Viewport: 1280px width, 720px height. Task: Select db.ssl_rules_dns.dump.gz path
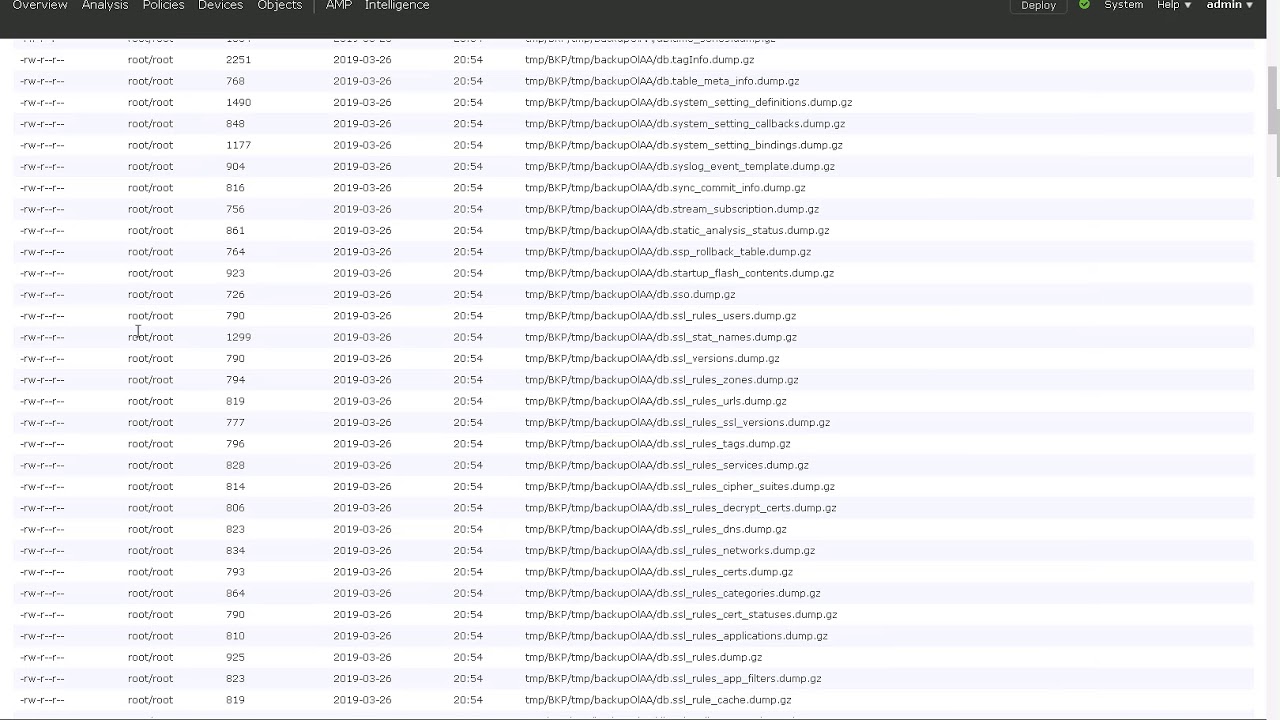click(x=656, y=529)
